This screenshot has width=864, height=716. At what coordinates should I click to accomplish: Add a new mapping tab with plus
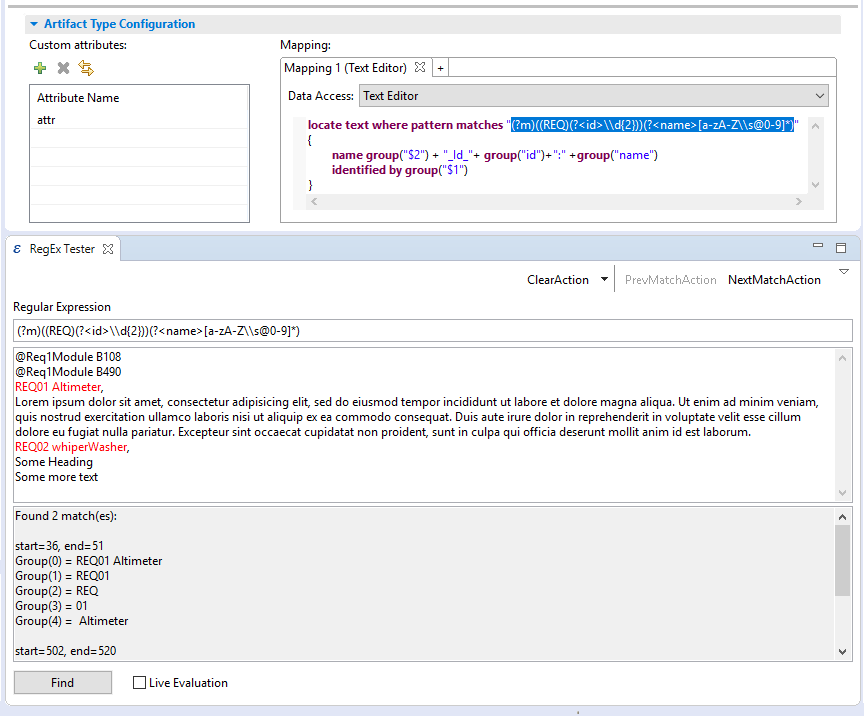(440, 68)
